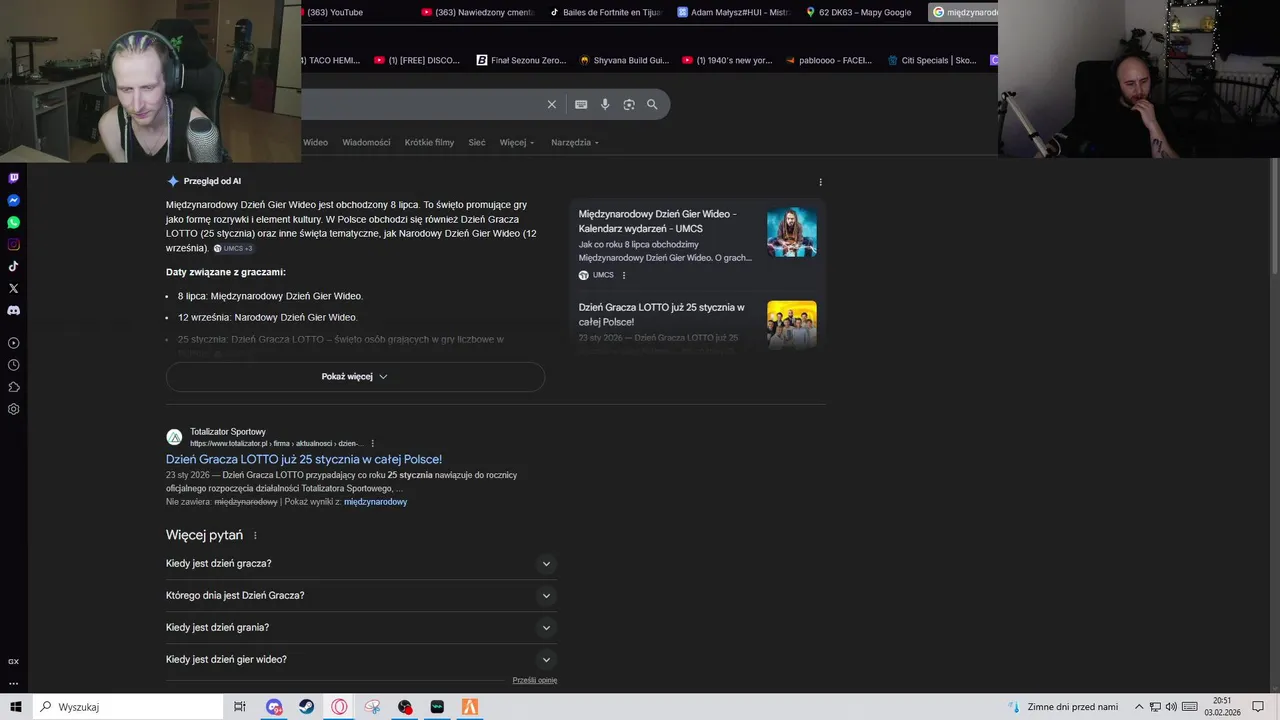Open Steam from the taskbar

(x=307, y=707)
